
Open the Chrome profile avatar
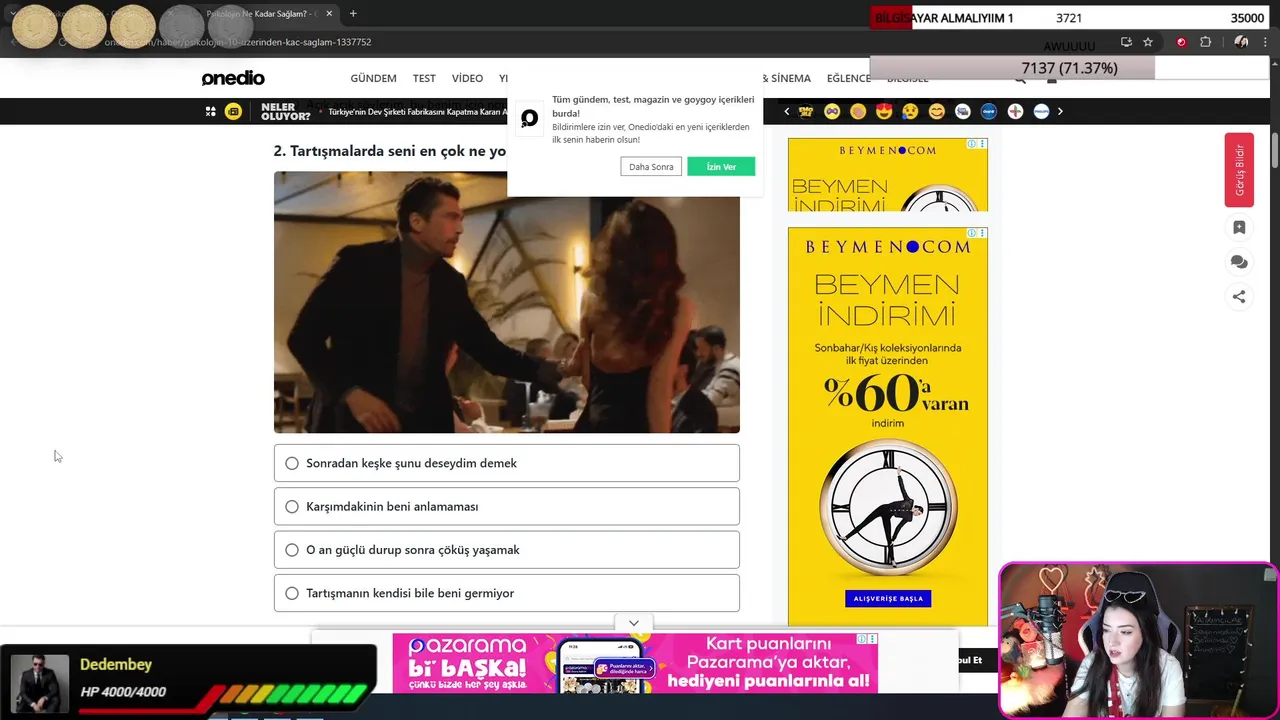[1241, 42]
